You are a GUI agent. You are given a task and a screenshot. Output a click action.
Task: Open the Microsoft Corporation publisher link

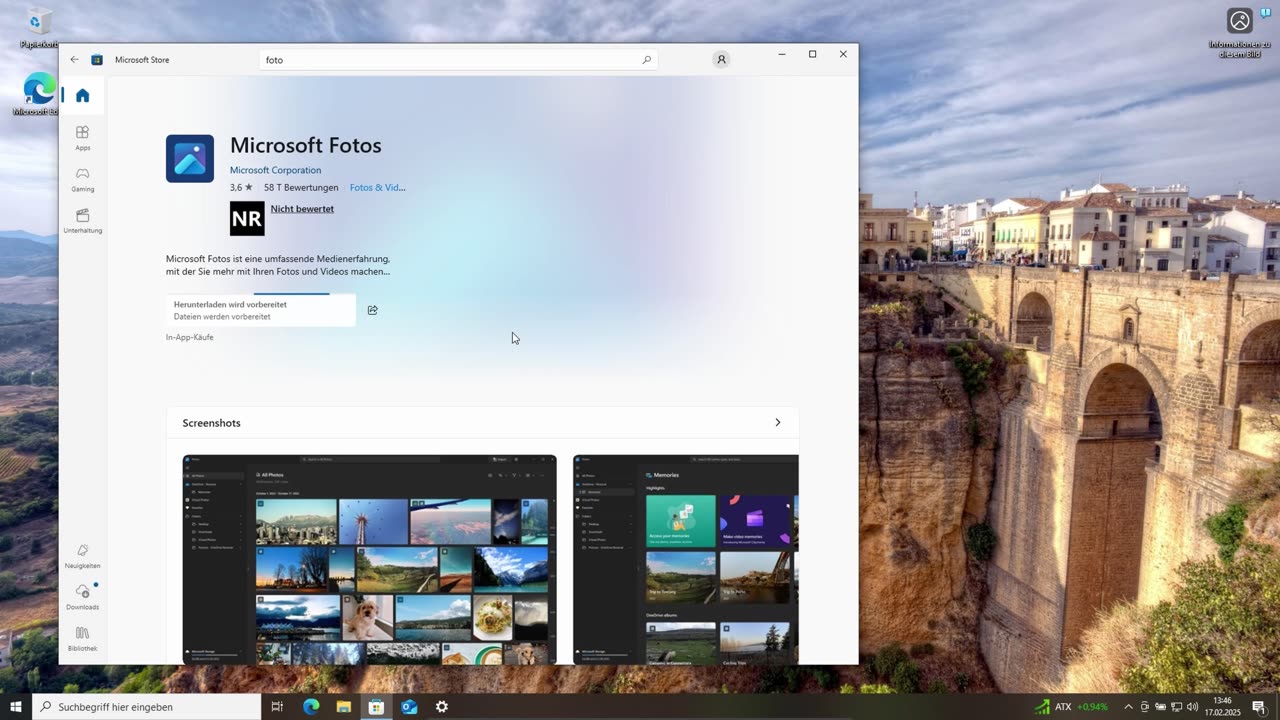tap(275, 170)
